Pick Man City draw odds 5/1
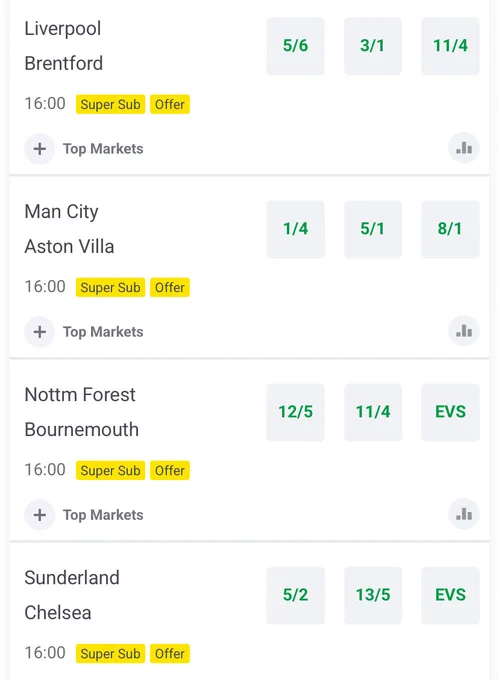499x680 pixels. (373, 229)
